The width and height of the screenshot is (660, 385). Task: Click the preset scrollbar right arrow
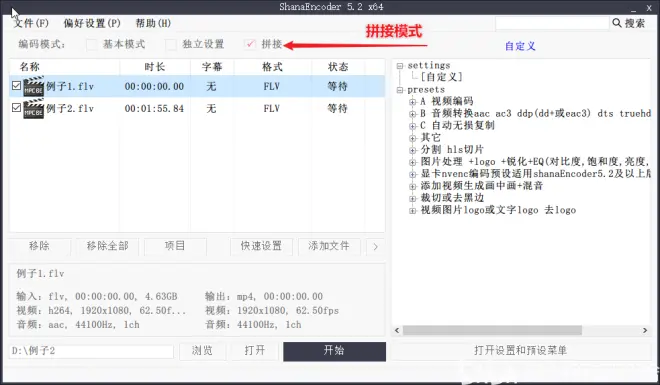coord(645,331)
